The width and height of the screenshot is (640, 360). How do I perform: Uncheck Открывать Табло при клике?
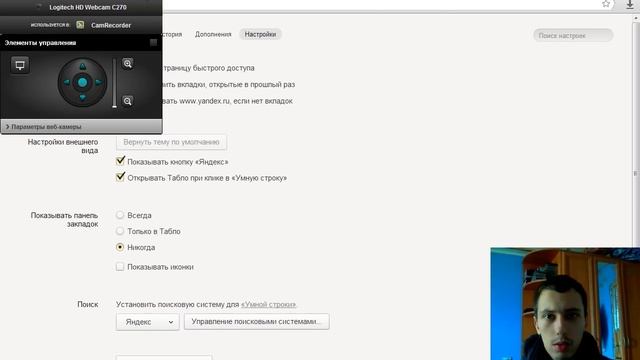coord(120,177)
